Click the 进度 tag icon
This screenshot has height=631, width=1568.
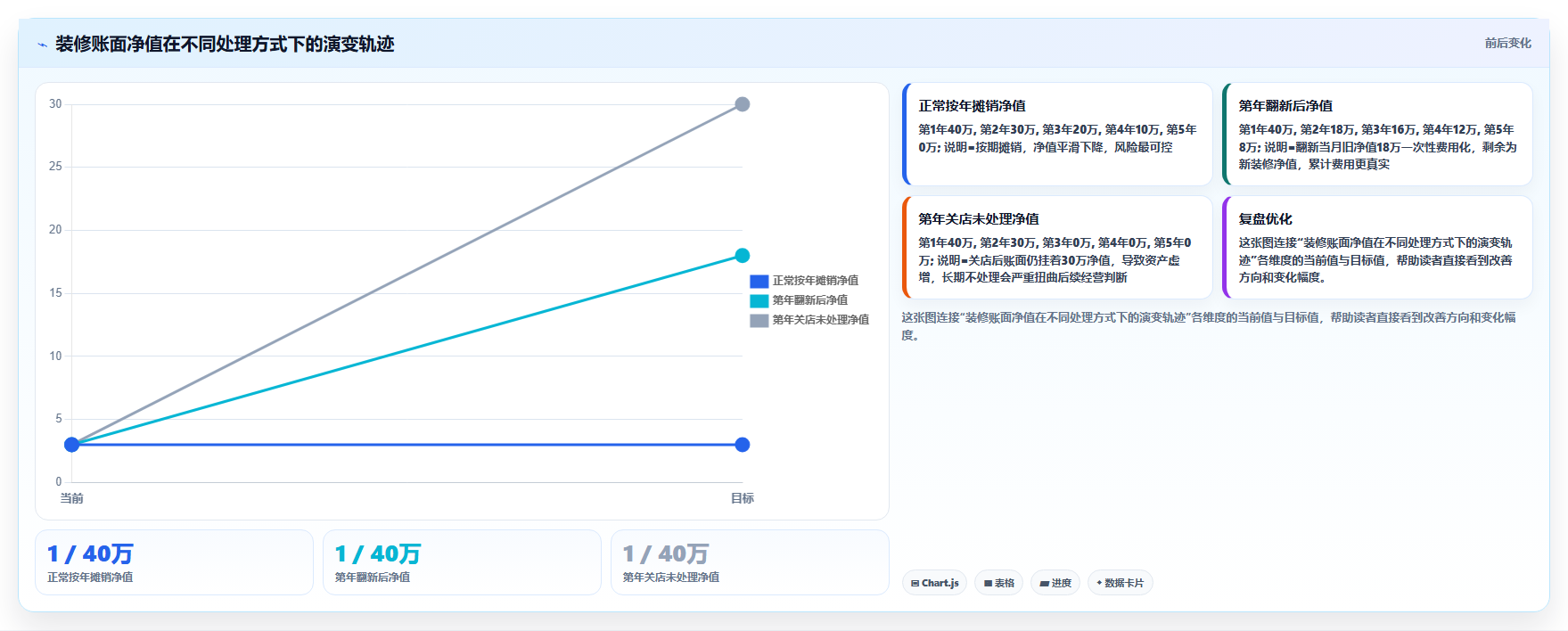pos(1044,584)
